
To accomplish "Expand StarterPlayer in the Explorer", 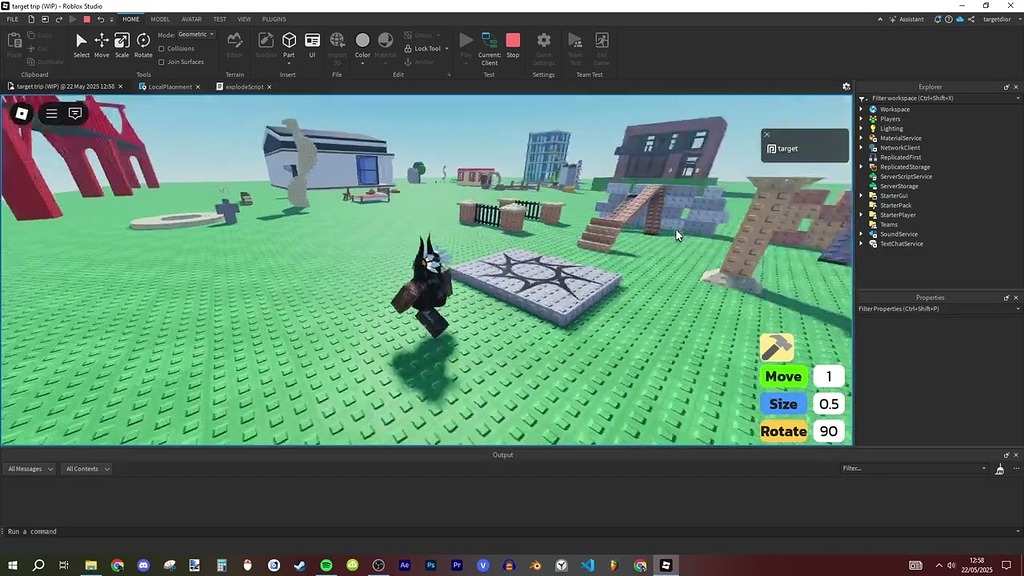I will [x=862, y=215].
